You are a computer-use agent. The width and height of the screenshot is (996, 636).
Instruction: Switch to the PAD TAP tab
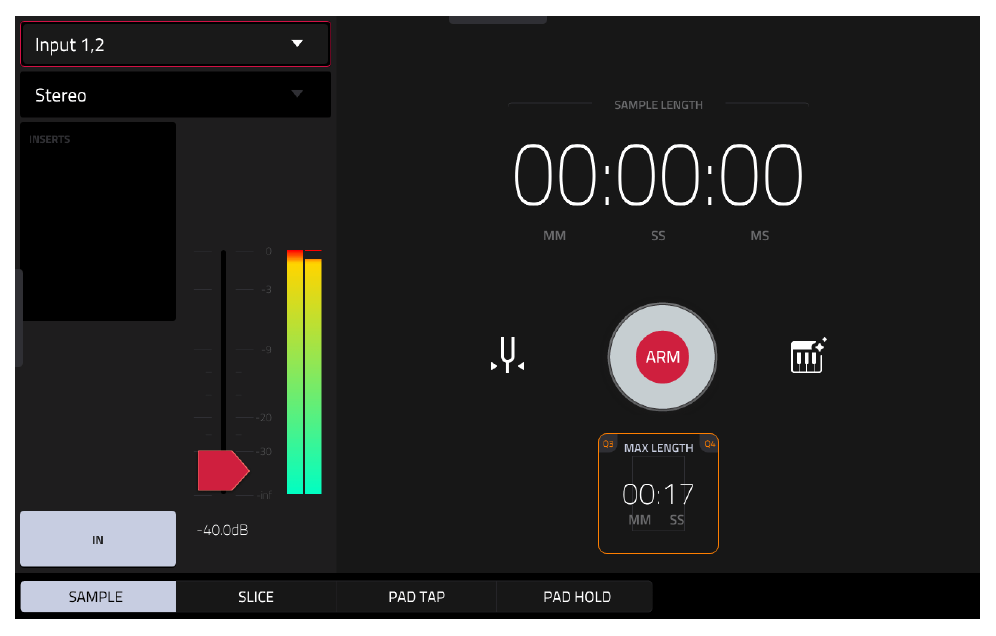coord(416,597)
